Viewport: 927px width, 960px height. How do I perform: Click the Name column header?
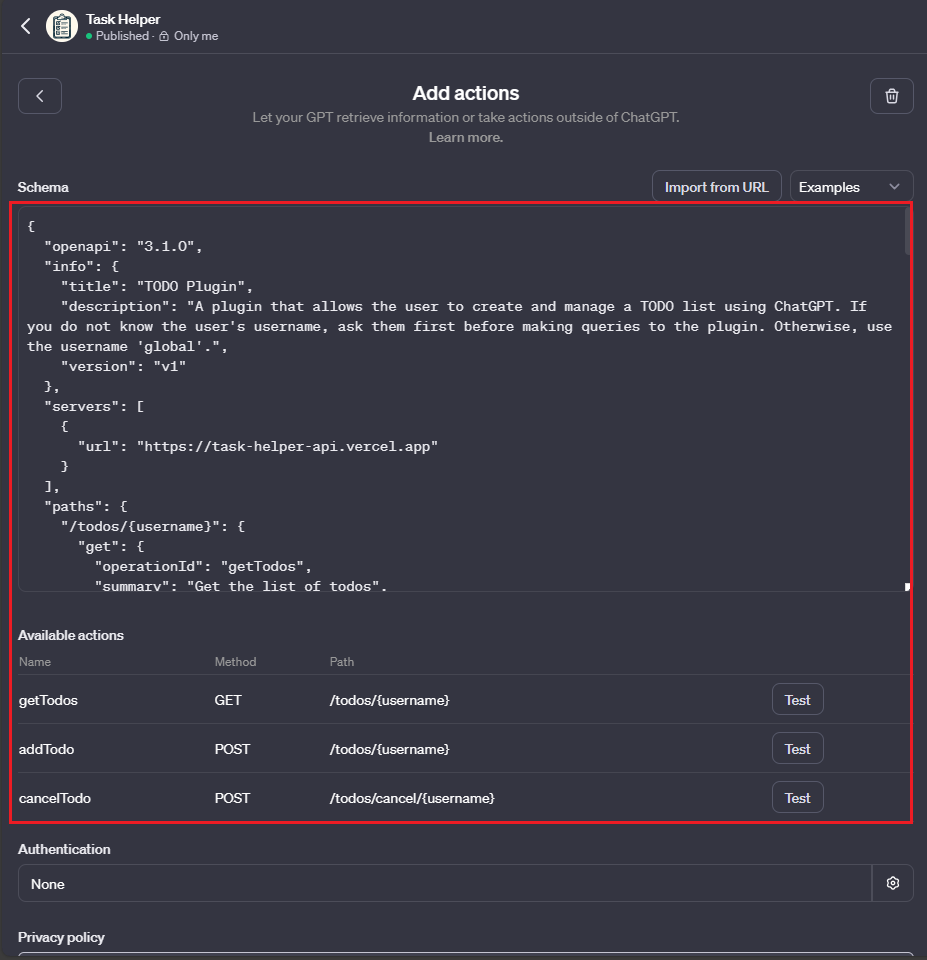pyautogui.click(x=35, y=662)
